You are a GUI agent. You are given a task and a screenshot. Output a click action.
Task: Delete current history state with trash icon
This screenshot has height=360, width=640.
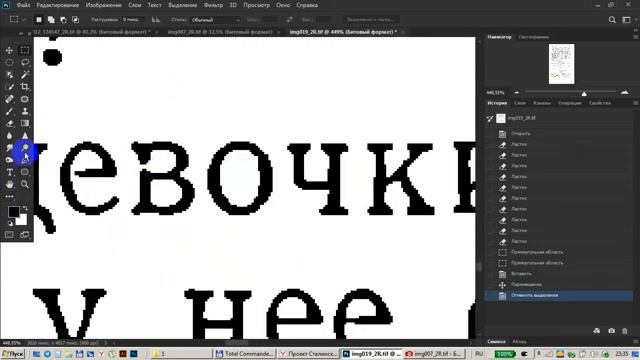624,331
